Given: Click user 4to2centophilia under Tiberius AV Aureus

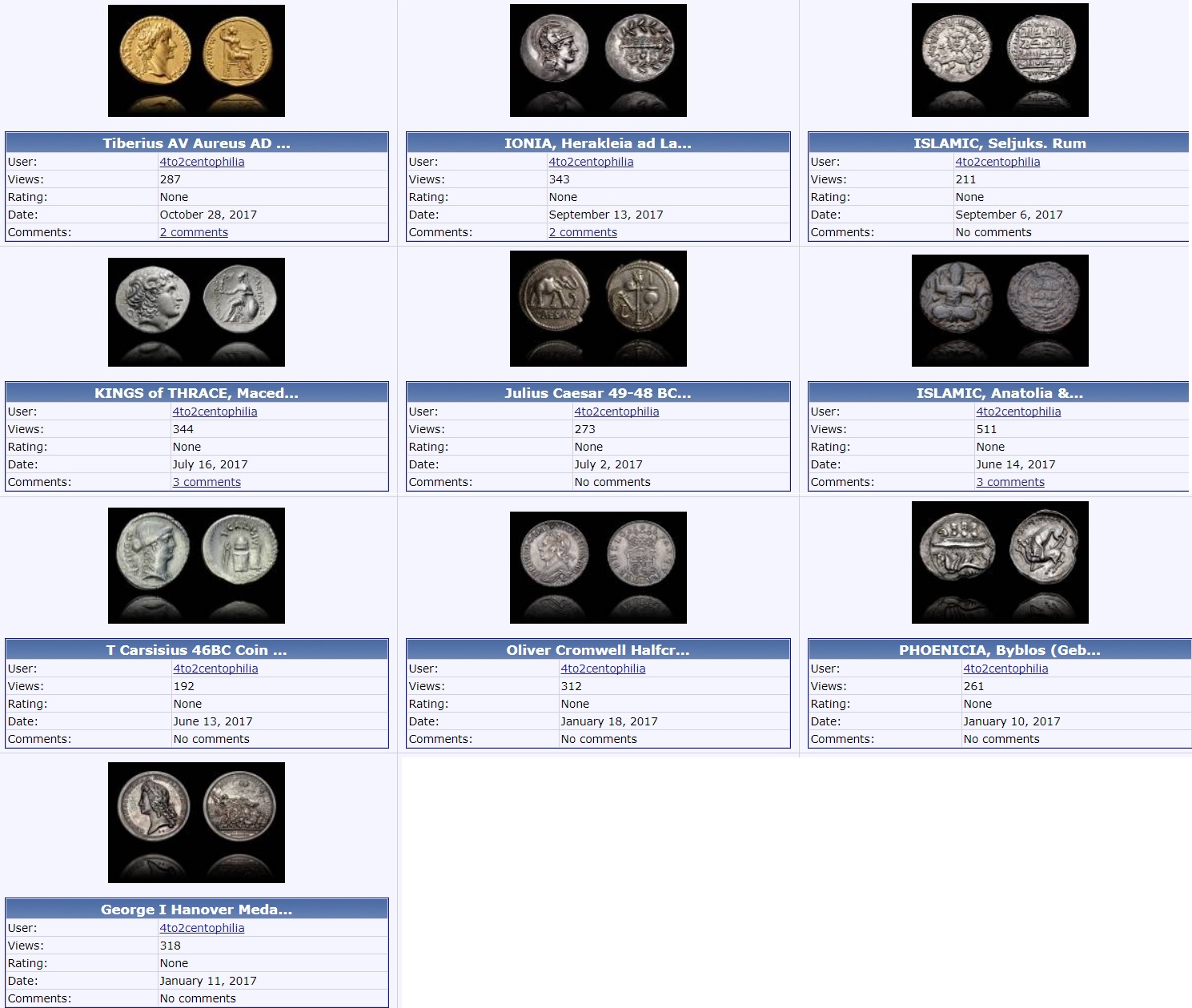Looking at the screenshot, I should [202, 162].
